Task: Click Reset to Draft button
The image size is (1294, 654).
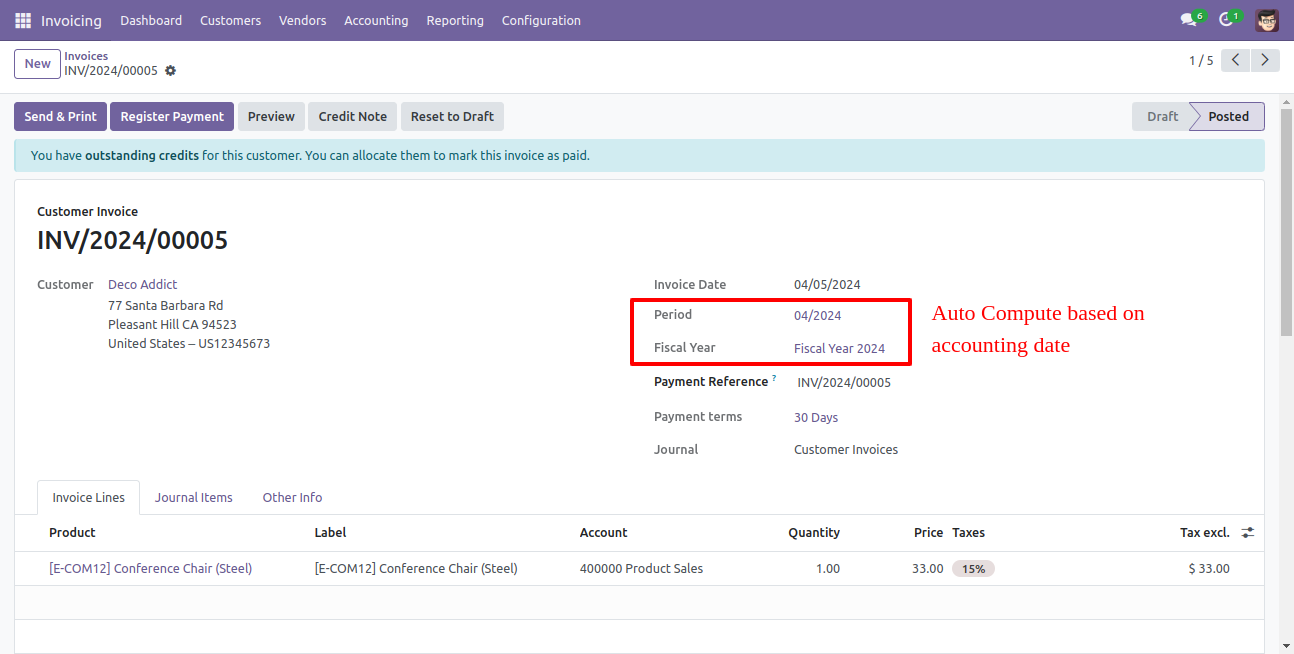Action: point(452,117)
